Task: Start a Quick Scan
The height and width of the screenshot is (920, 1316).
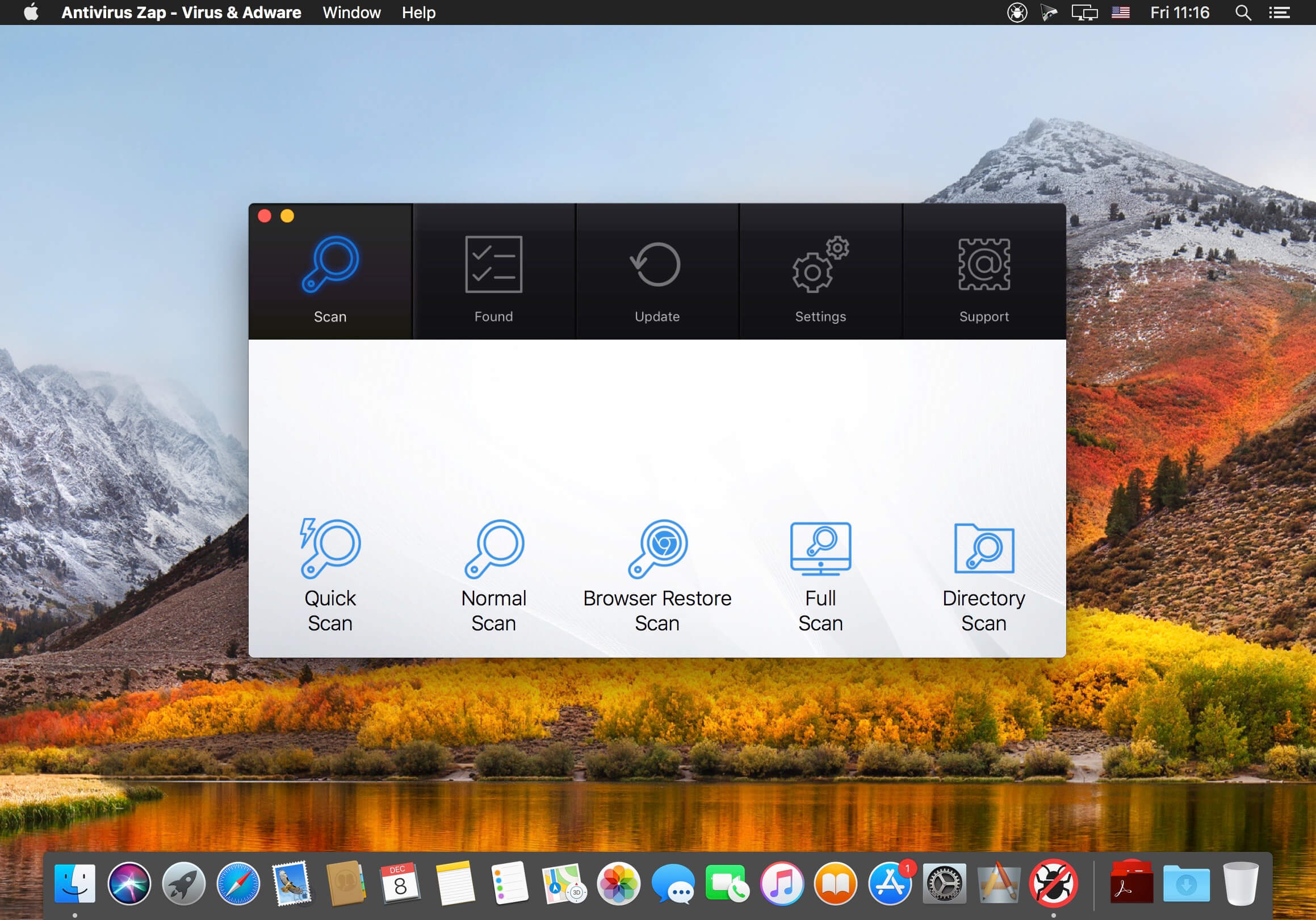Action: [x=330, y=575]
